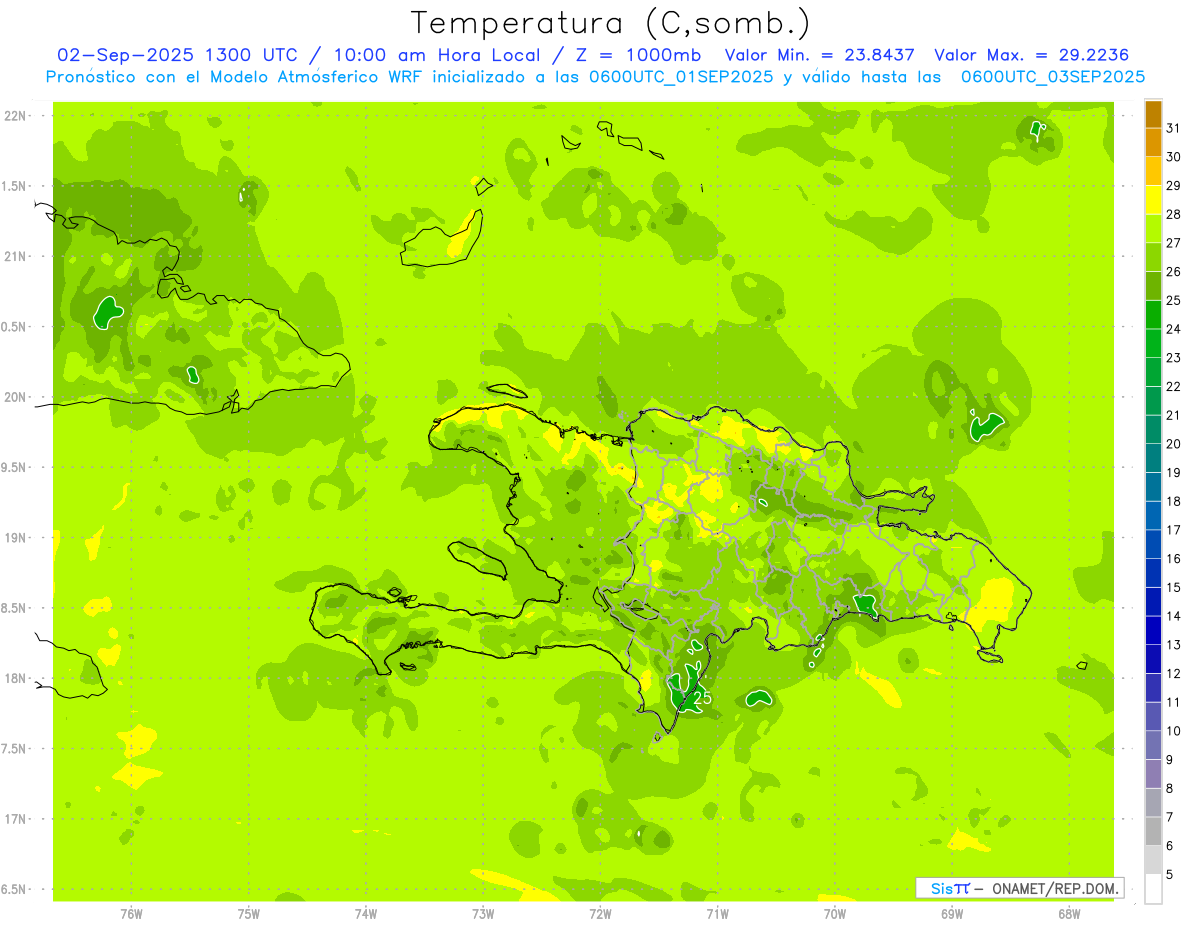Click the 27–28 yellow-green legend swatch
The width and height of the screenshot is (1200, 927).
coord(1153,229)
